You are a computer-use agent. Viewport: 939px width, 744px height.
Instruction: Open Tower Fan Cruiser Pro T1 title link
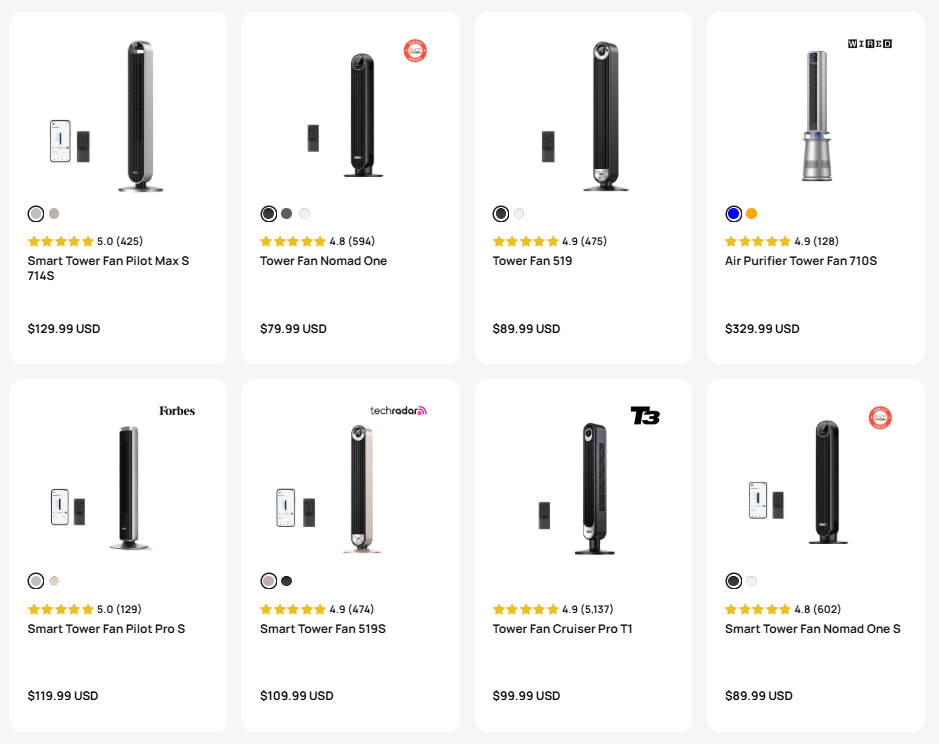[562, 629]
